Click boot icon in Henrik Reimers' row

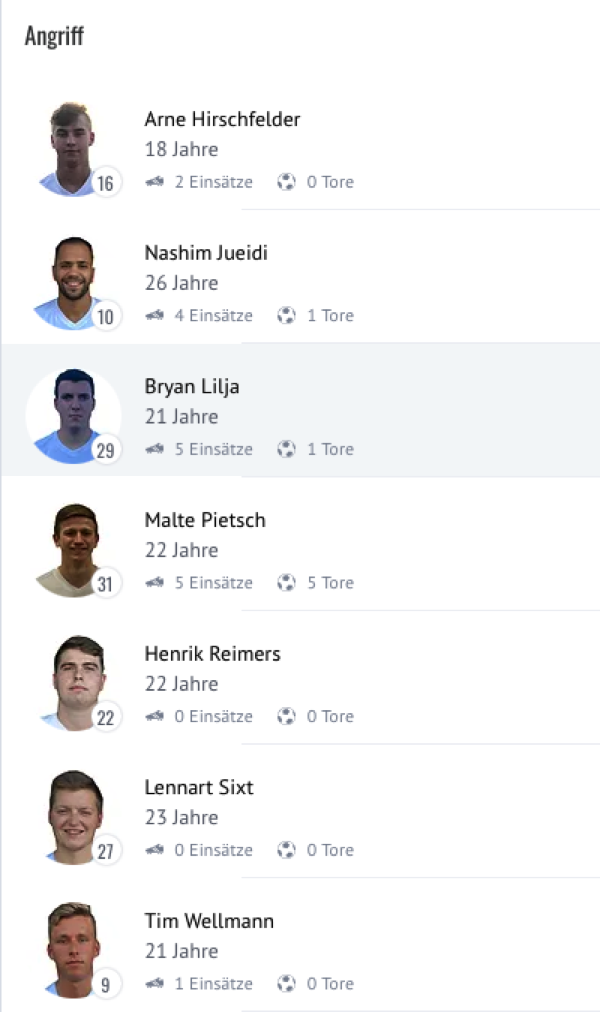[154, 716]
